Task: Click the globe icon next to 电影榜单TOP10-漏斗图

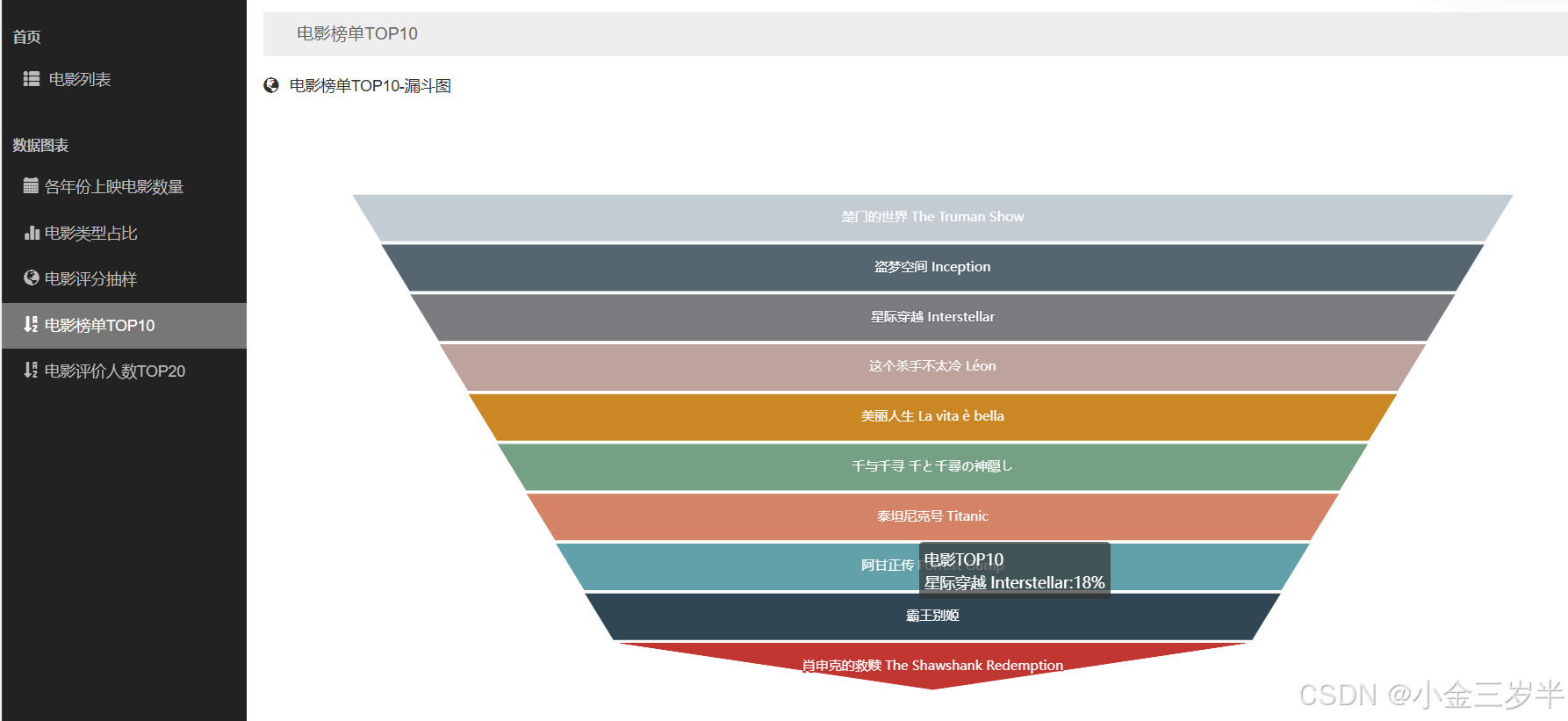Action: tap(271, 85)
